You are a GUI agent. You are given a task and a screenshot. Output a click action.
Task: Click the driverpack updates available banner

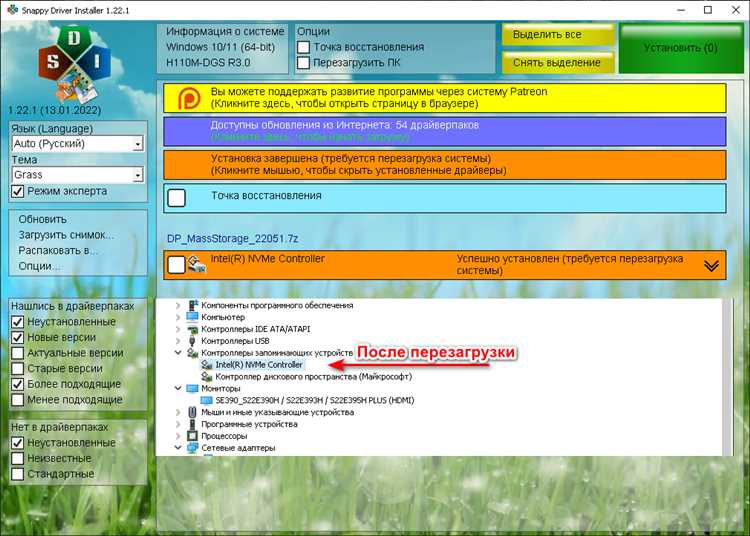[445, 131]
